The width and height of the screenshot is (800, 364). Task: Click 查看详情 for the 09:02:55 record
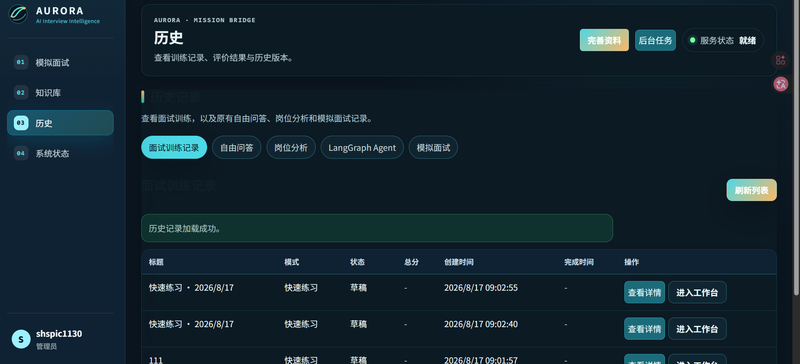644,293
